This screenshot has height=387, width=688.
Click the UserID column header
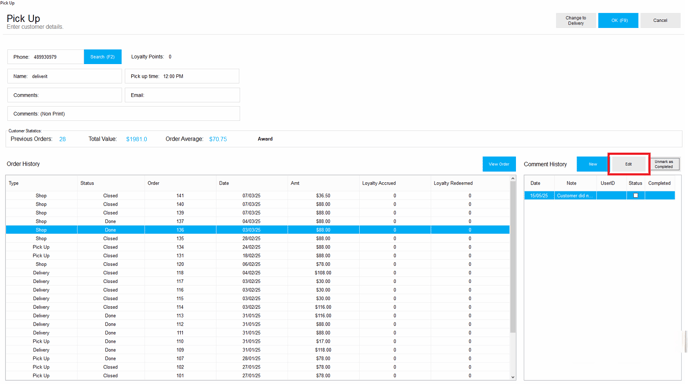coord(611,183)
